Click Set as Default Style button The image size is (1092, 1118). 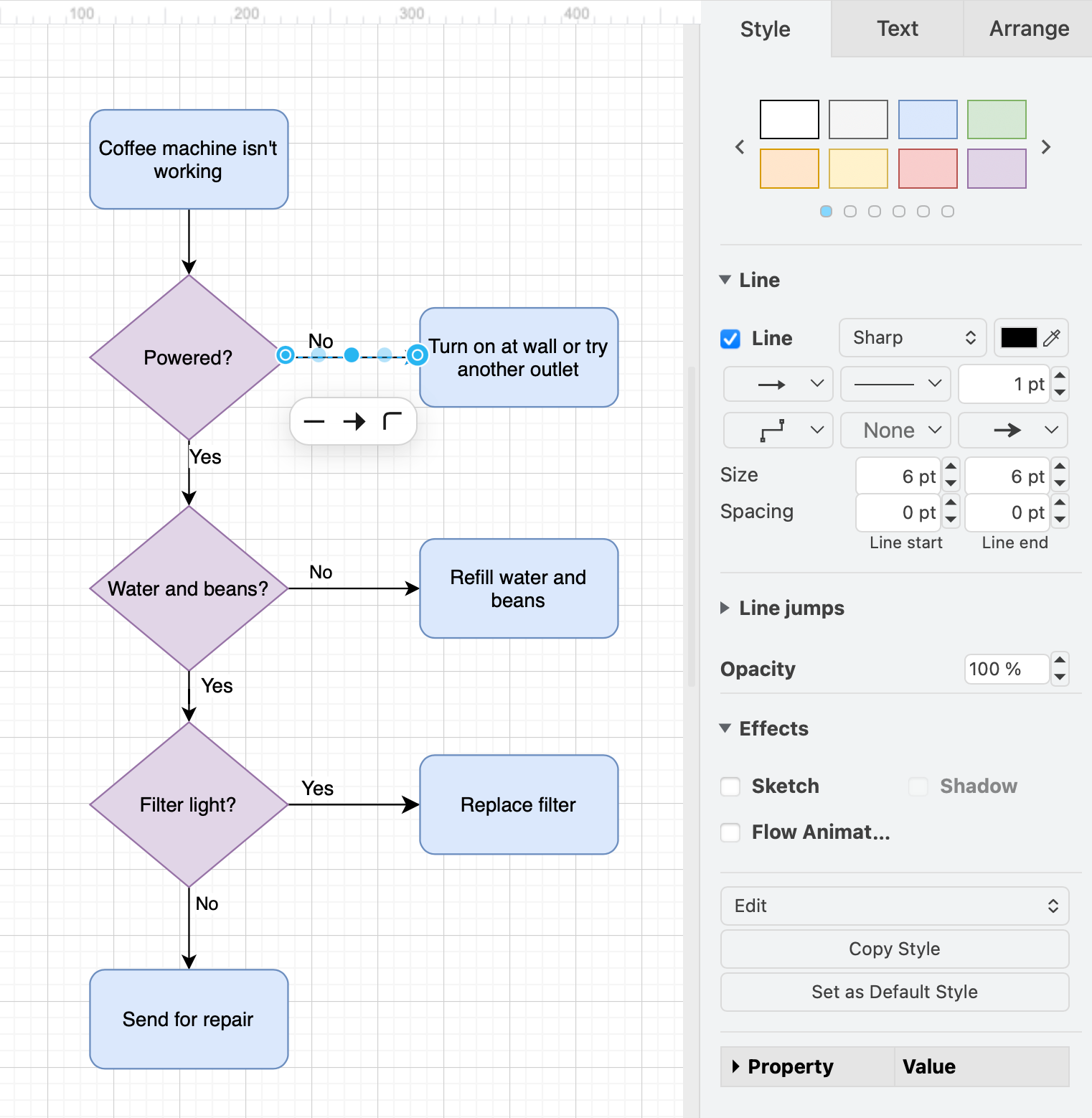(895, 992)
